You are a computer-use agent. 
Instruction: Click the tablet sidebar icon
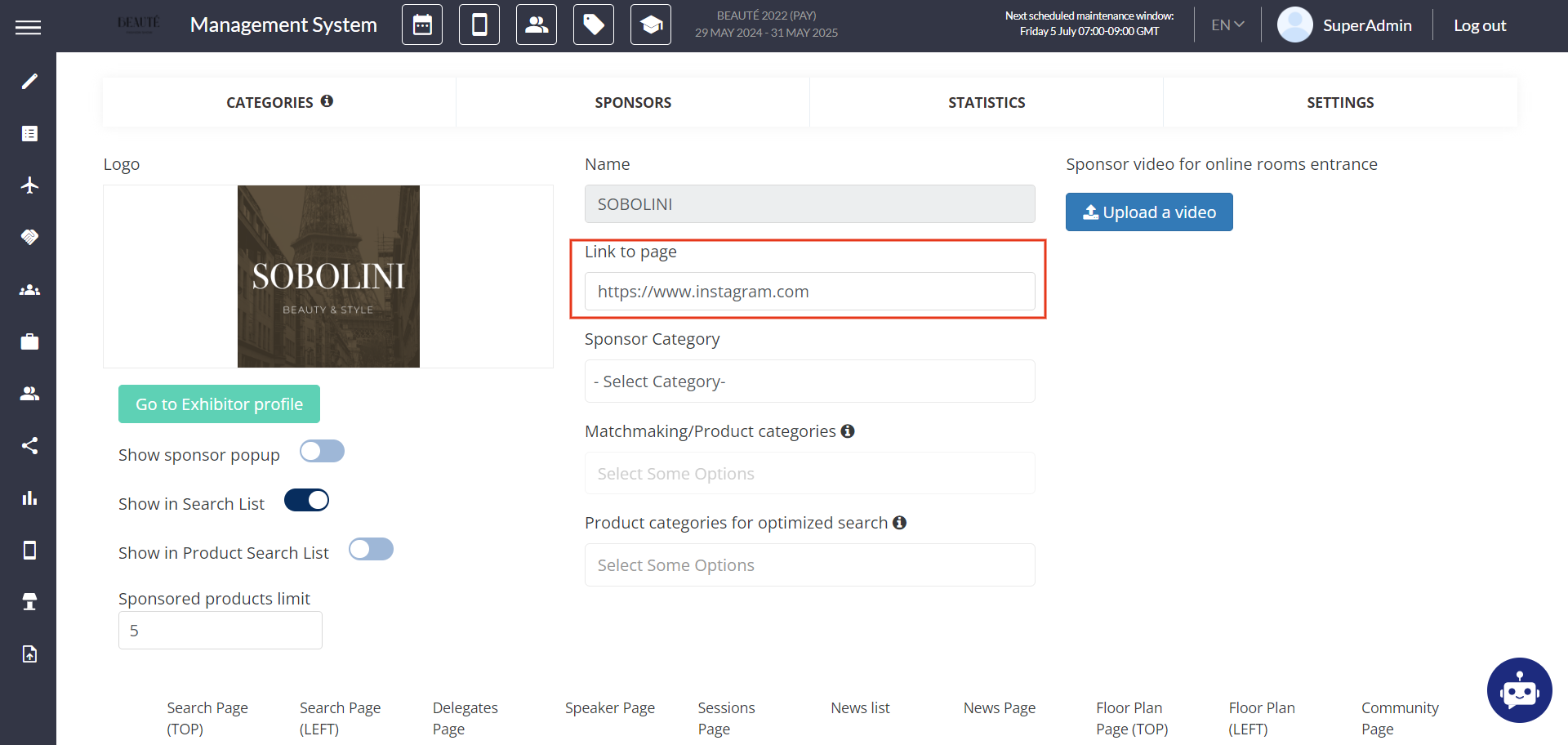(29, 550)
